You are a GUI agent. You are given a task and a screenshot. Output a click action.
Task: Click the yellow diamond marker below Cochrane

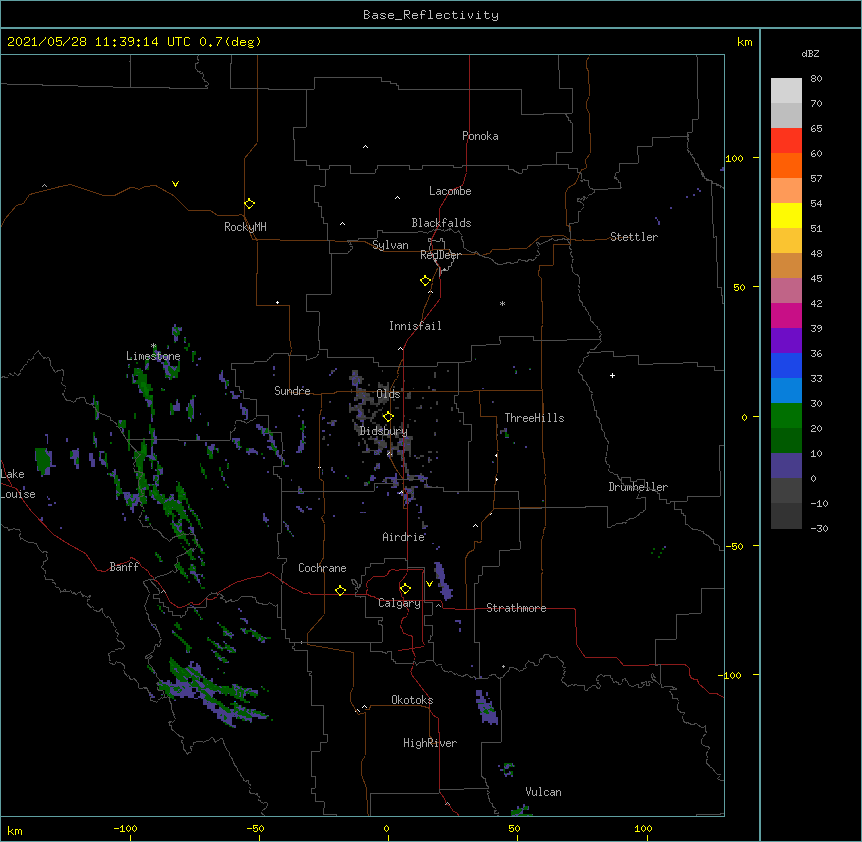click(340, 590)
